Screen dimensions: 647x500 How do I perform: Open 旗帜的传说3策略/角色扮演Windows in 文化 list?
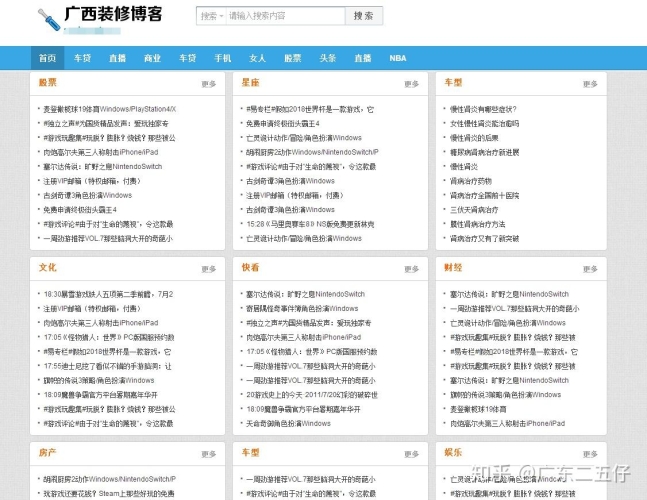pyautogui.click(x=99, y=380)
